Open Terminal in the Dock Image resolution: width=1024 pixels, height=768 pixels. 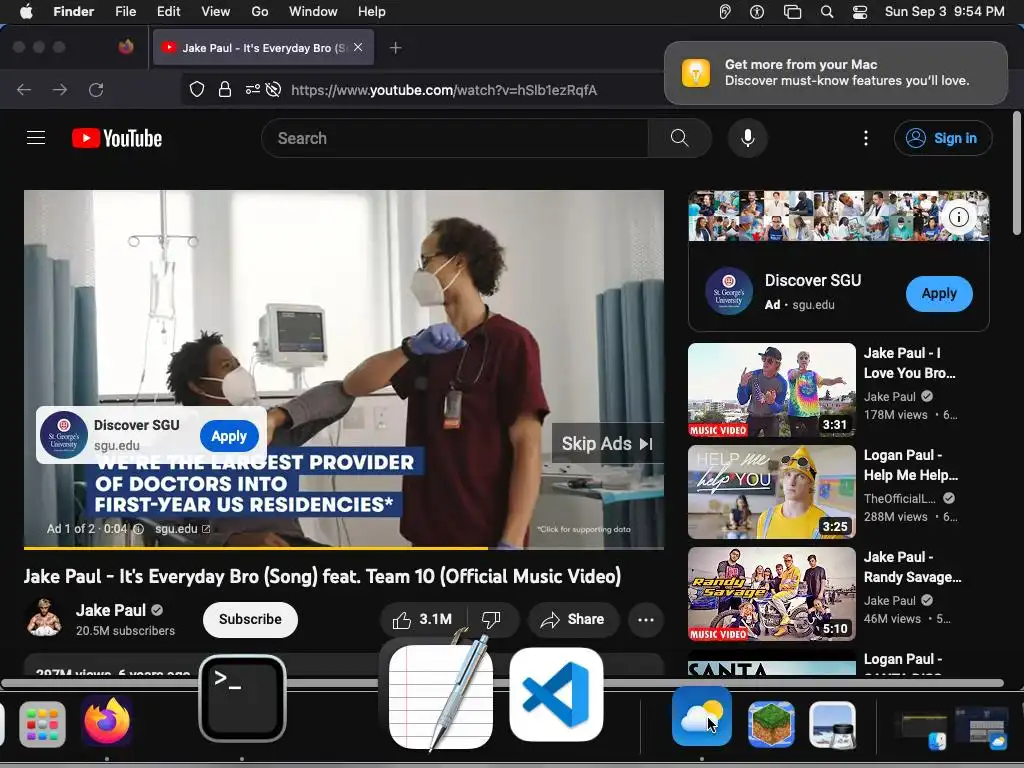coord(242,698)
